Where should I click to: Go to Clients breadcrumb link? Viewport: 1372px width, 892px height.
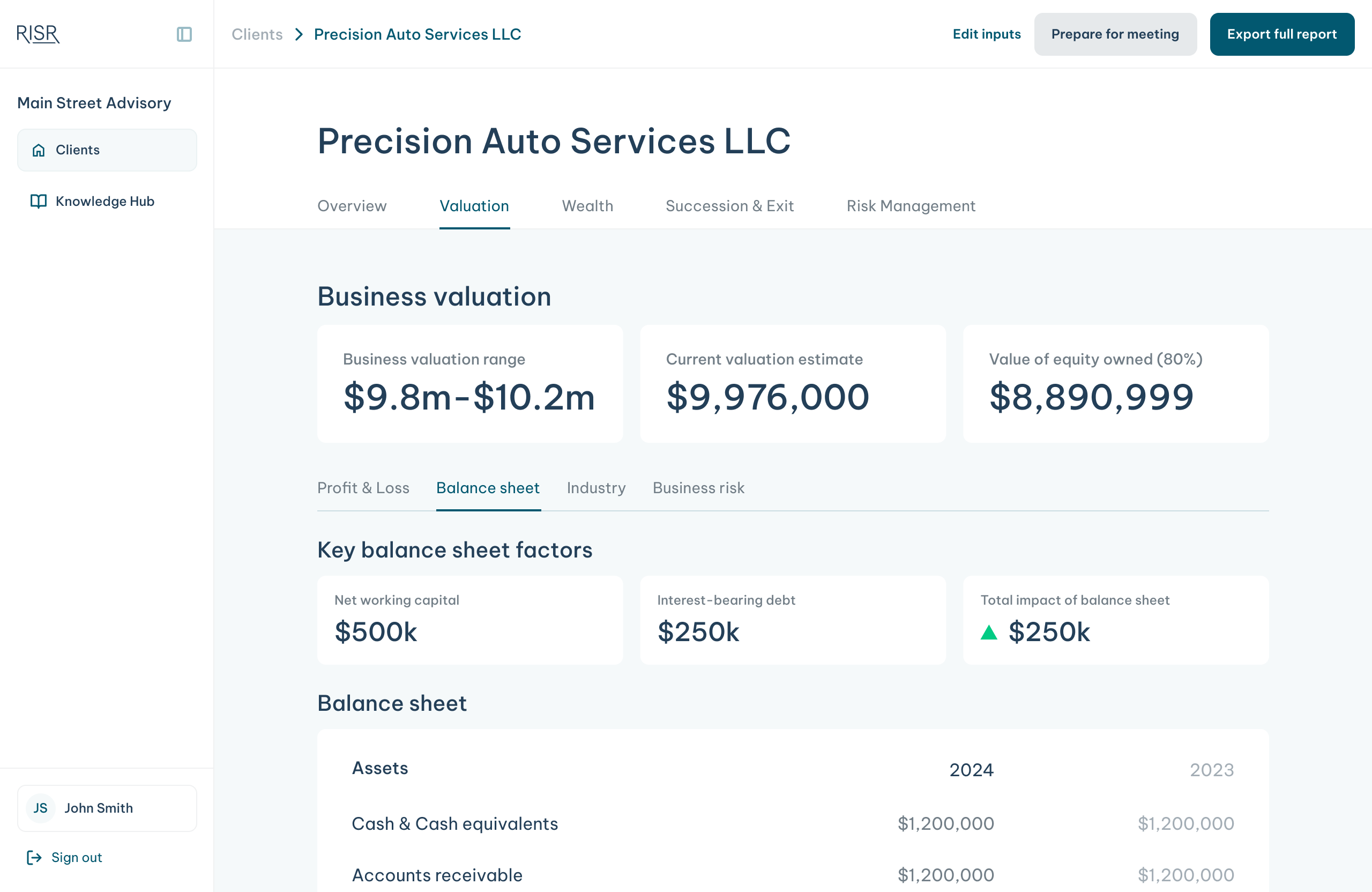(257, 34)
